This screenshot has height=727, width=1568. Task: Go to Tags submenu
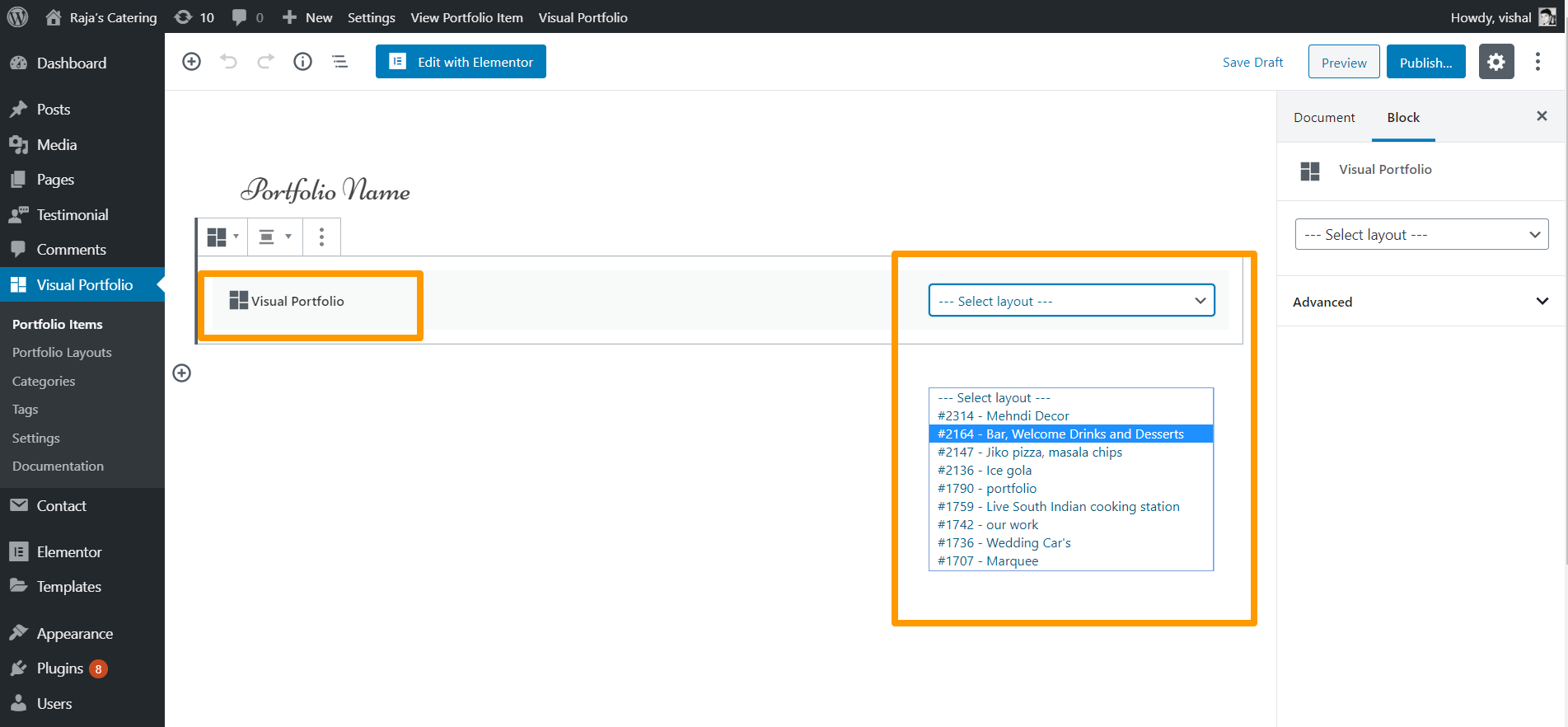pos(25,409)
